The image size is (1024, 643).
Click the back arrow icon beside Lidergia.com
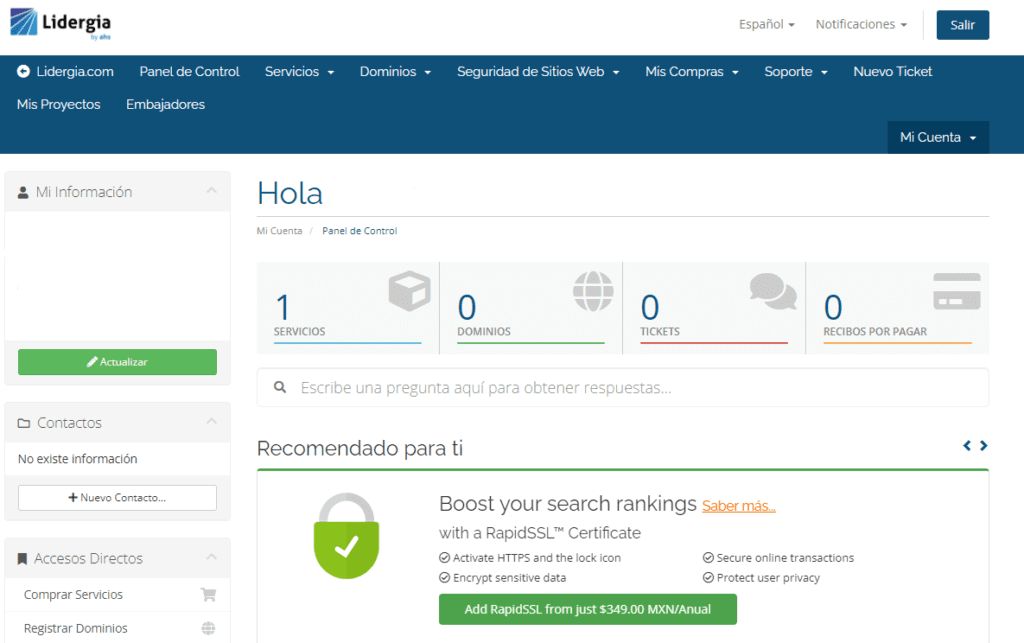click(x=23, y=72)
